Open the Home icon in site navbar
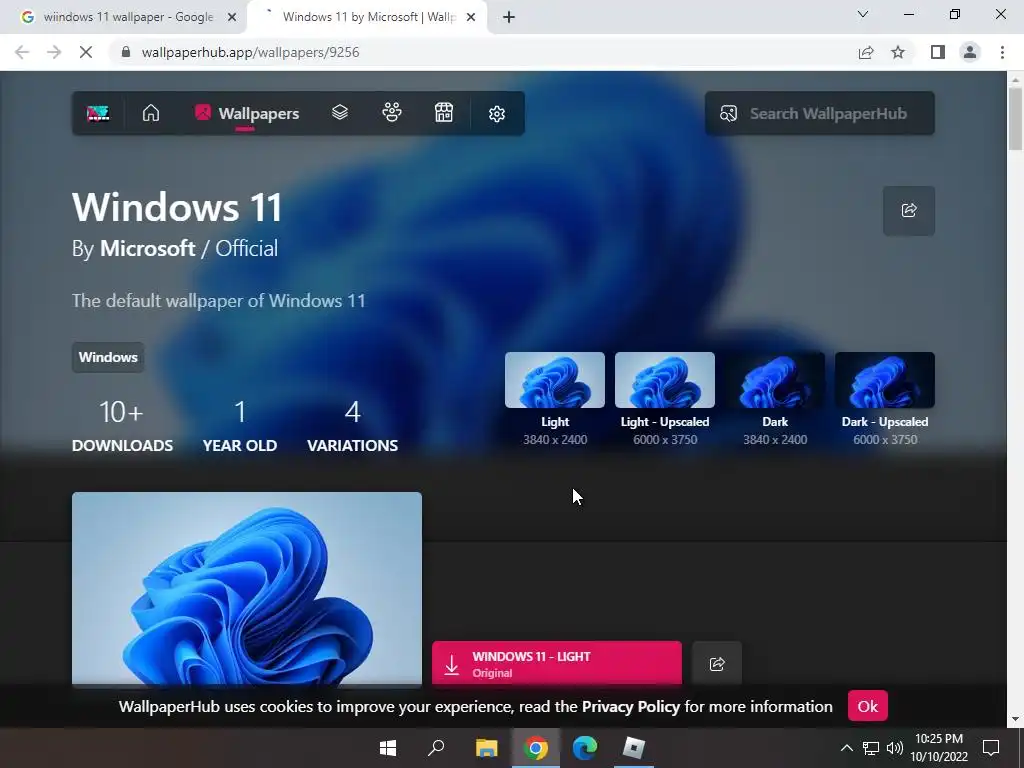The width and height of the screenshot is (1024, 768). (151, 113)
